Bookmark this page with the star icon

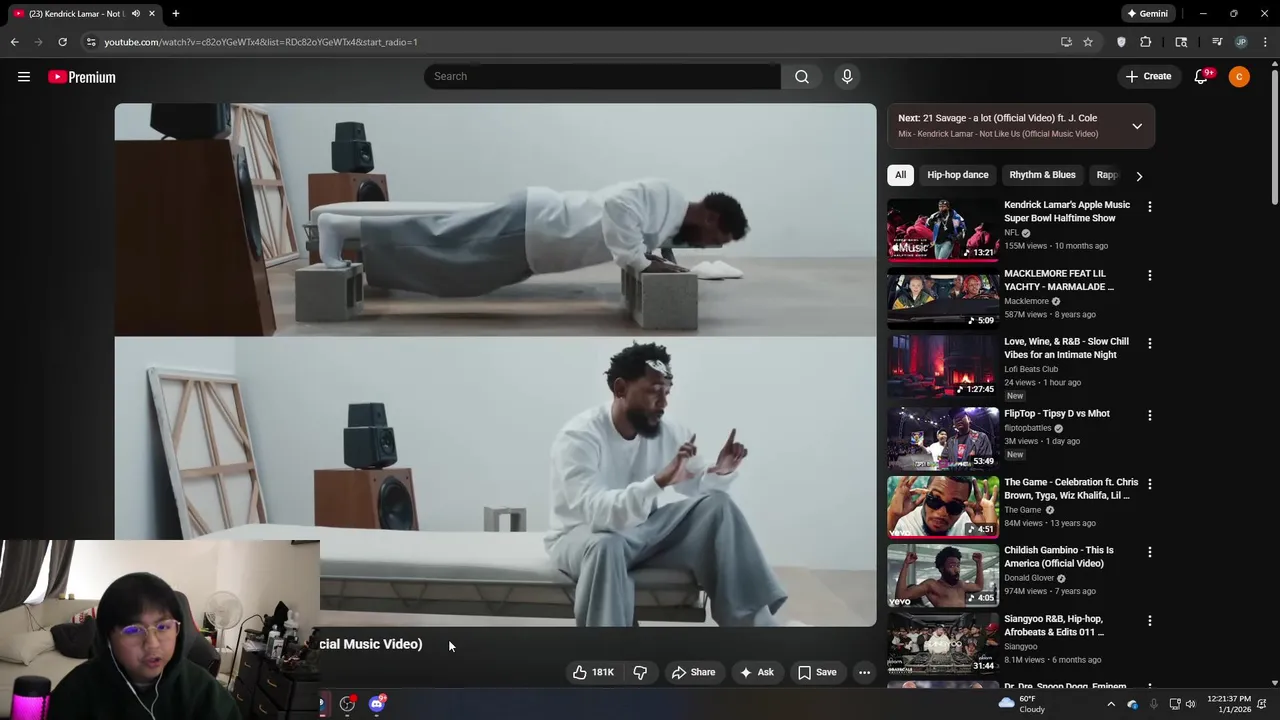(1088, 42)
